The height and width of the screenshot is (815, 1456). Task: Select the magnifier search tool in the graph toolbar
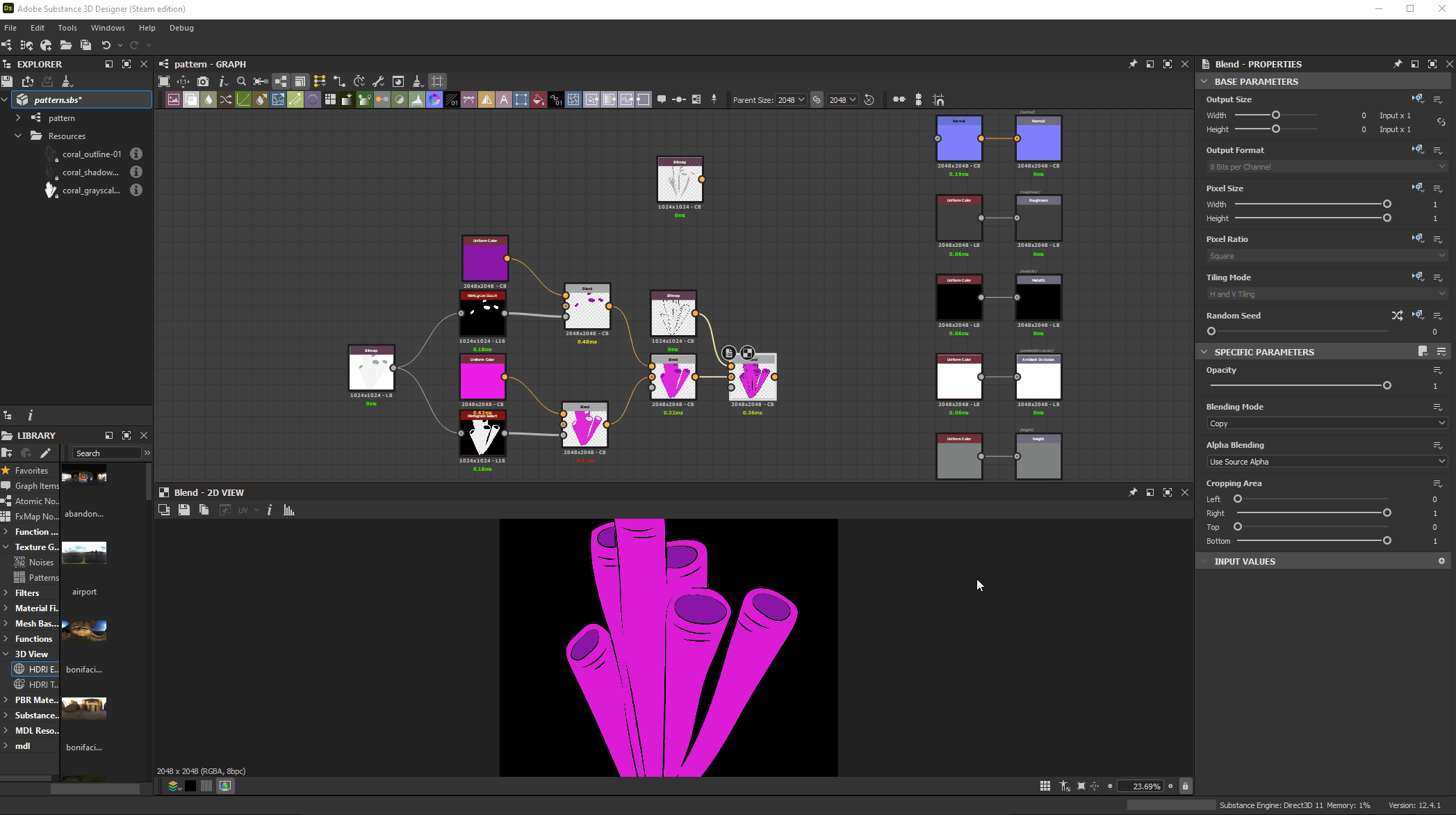pyautogui.click(x=242, y=81)
